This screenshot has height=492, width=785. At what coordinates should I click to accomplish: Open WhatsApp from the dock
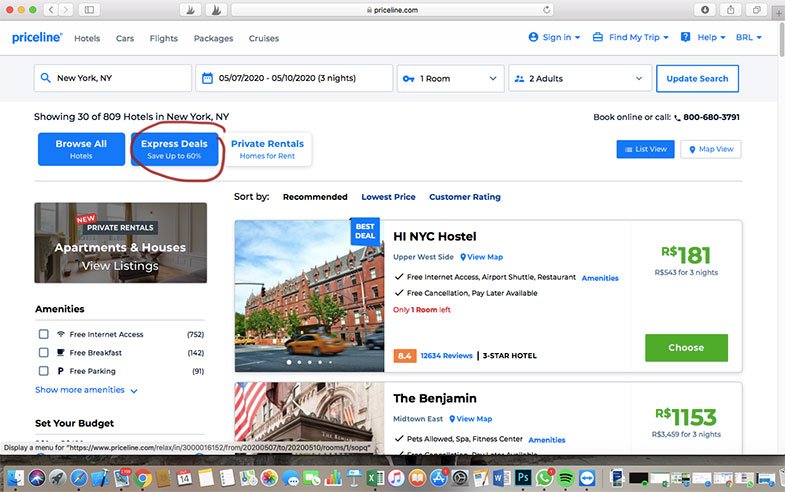pyautogui.click(x=544, y=478)
